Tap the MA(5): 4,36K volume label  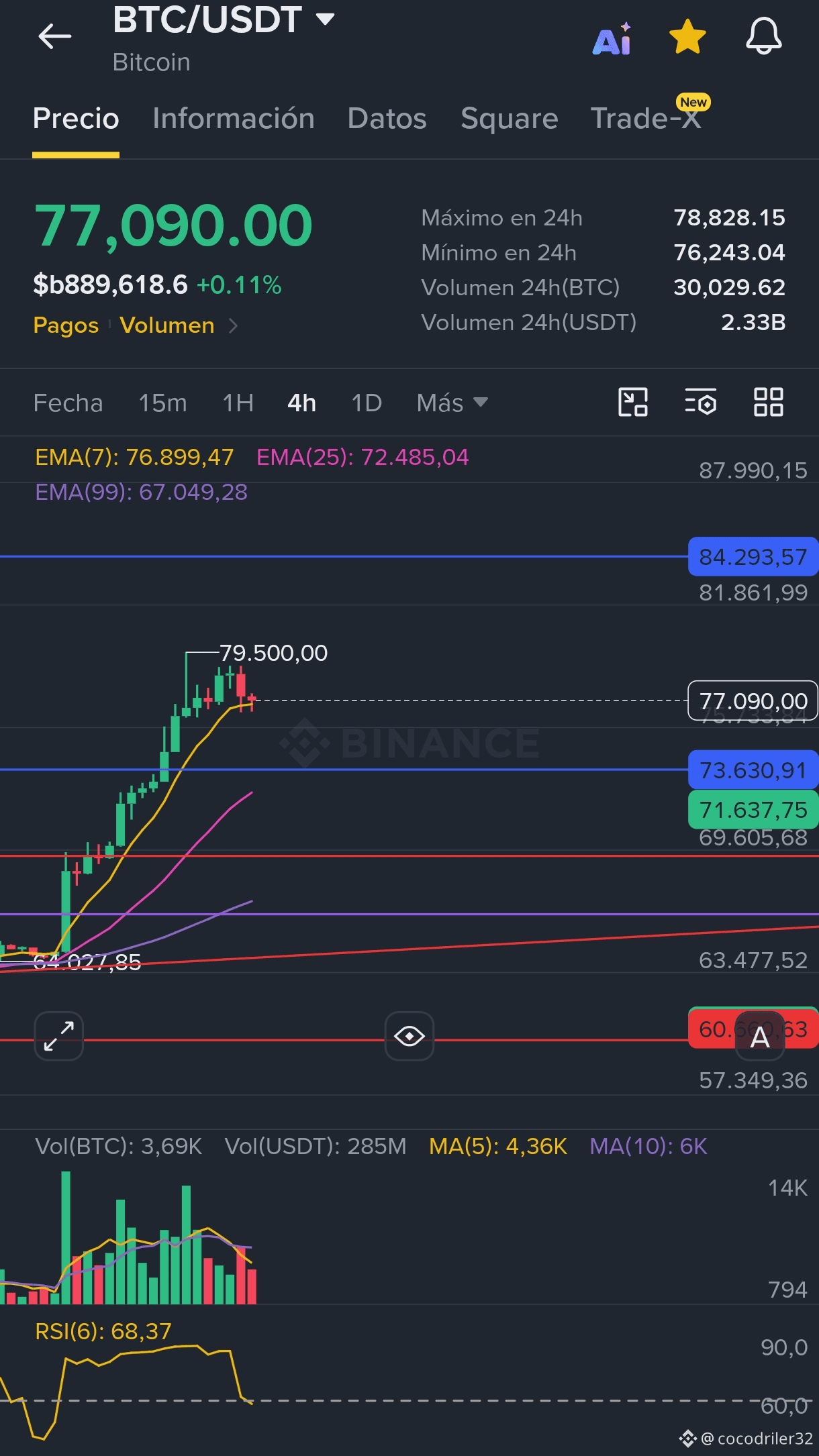[498, 1146]
